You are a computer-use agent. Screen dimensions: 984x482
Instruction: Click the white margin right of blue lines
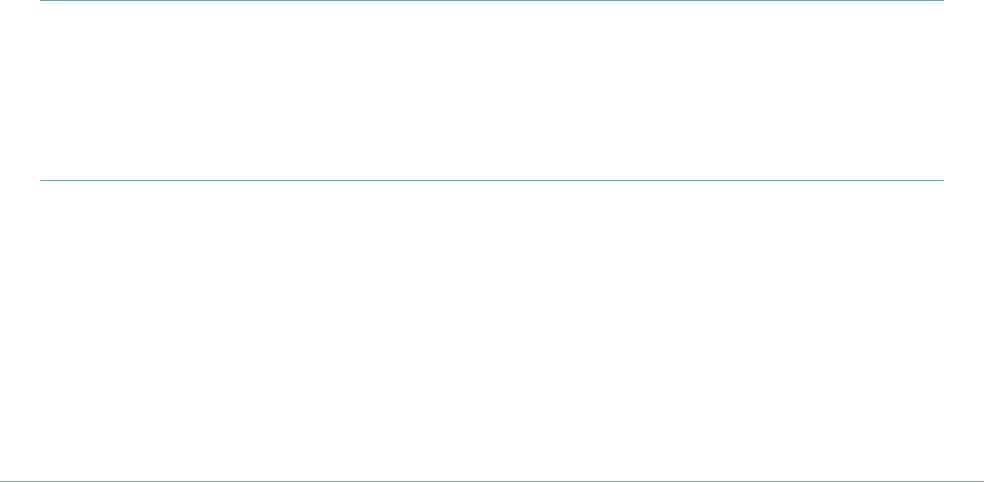point(964,90)
